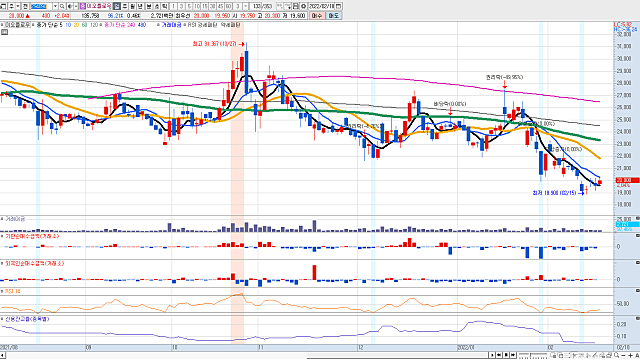The image size is (640, 360).
Task: Click the pencil draw icon in bottom toolbar
Action: [x=596, y=356]
